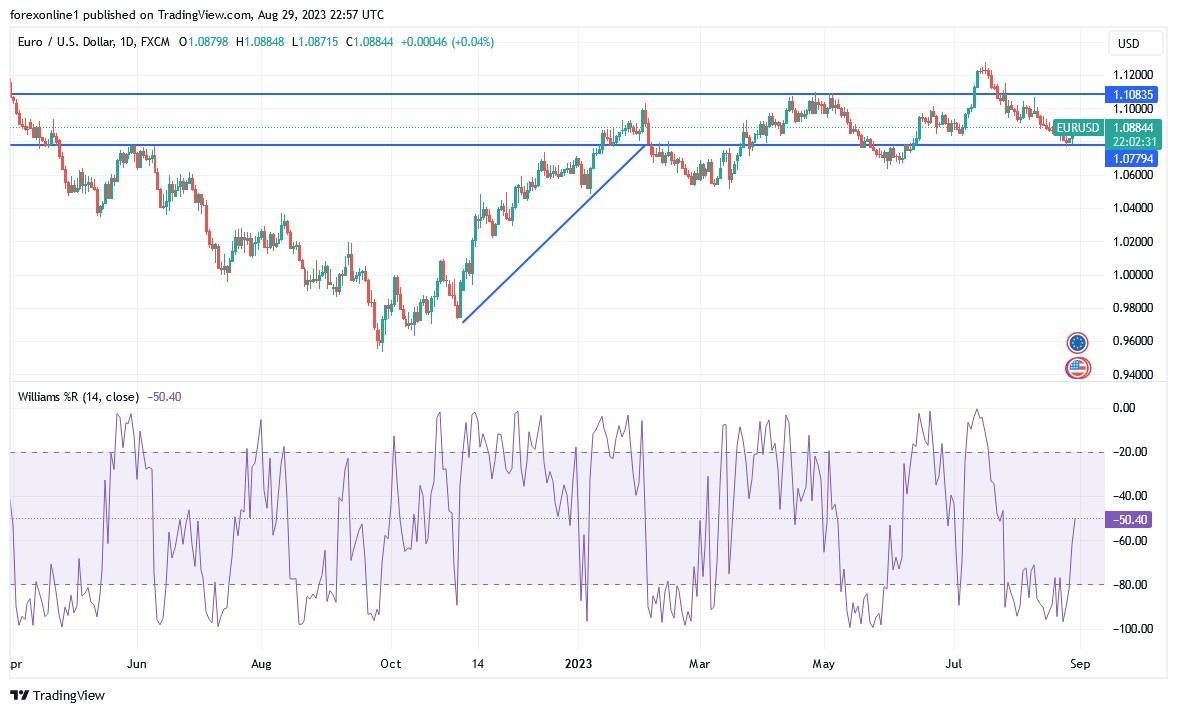Click the 2023 label on time axis
The image size is (1177, 713).
(x=580, y=663)
